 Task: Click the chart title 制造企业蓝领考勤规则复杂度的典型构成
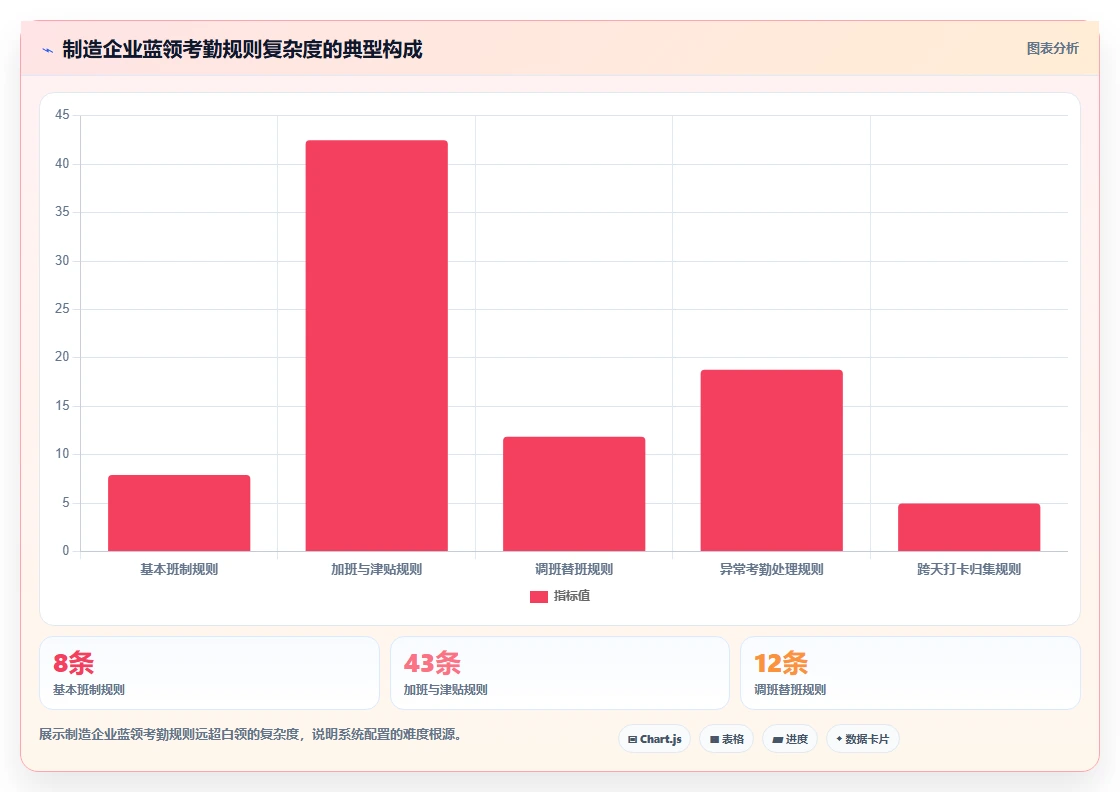[242, 49]
